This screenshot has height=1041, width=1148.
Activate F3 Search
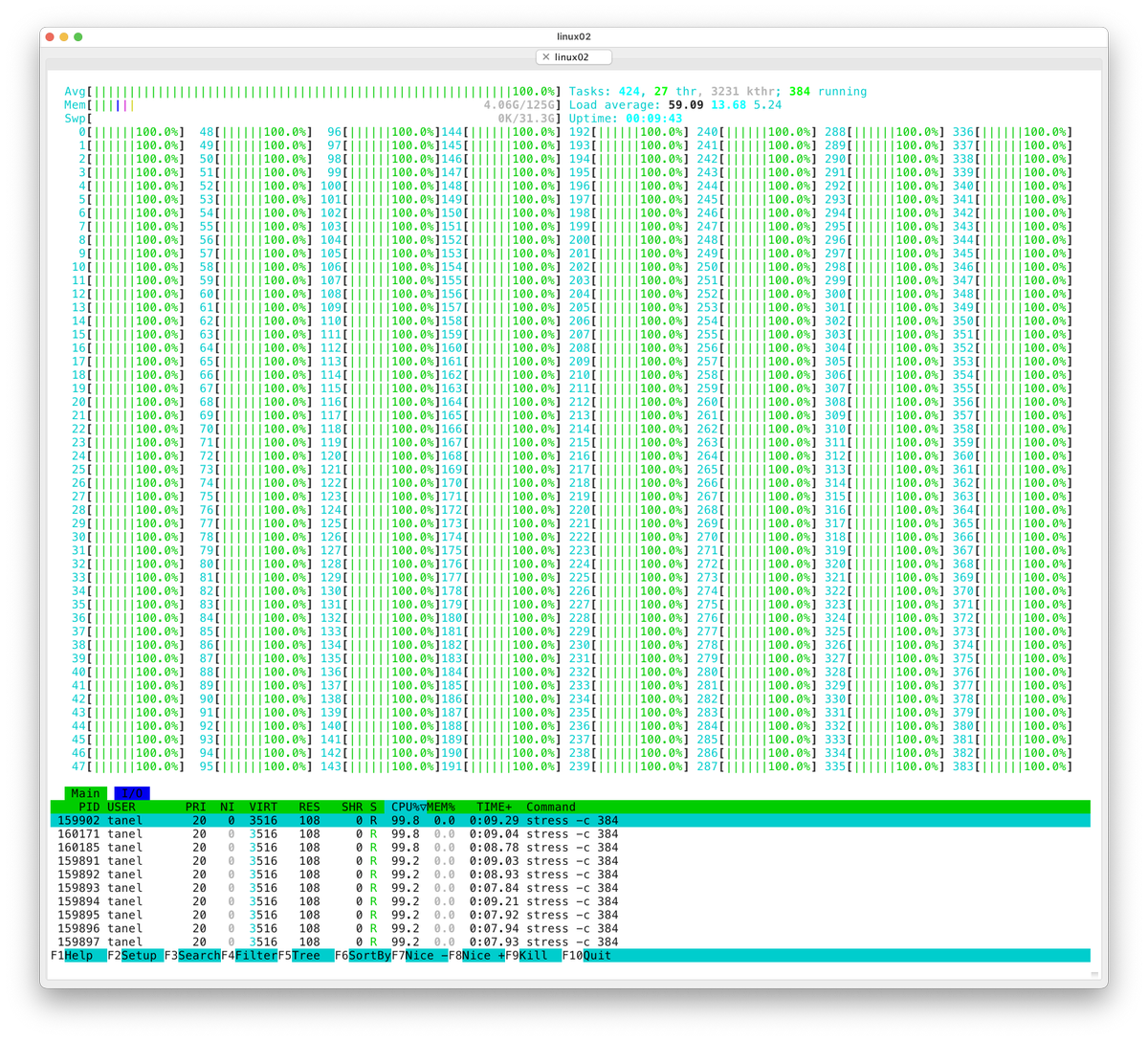point(192,956)
